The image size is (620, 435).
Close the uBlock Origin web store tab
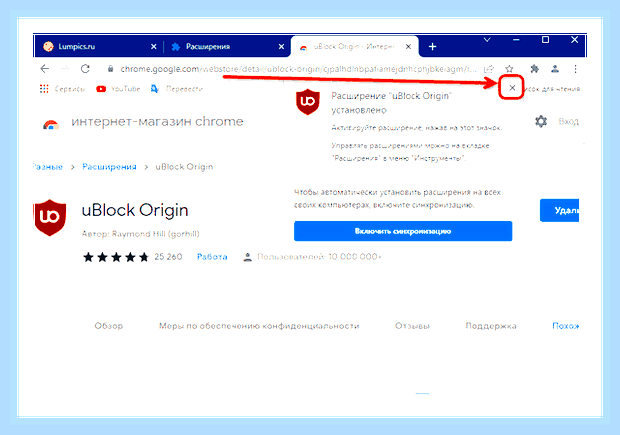(x=408, y=47)
